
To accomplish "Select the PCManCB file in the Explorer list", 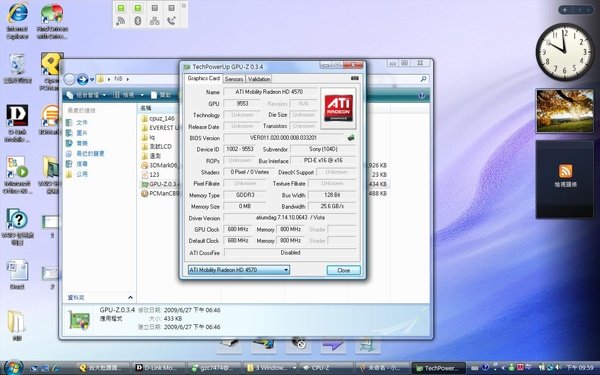I will [x=160, y=193].
